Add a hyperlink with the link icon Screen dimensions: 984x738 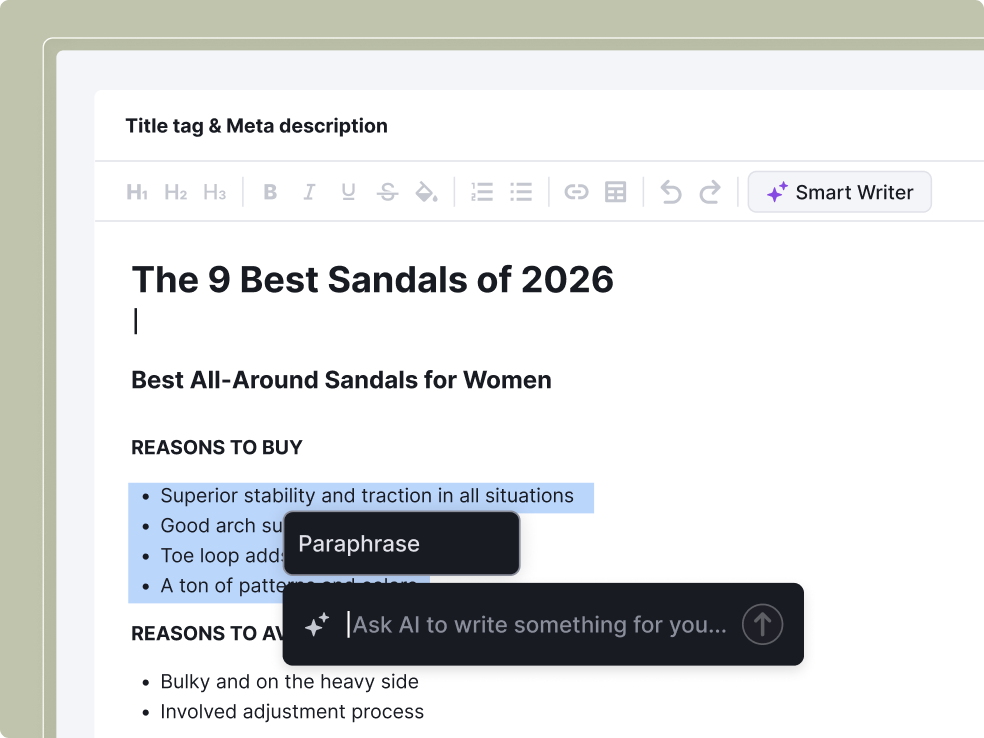point(576,193)
